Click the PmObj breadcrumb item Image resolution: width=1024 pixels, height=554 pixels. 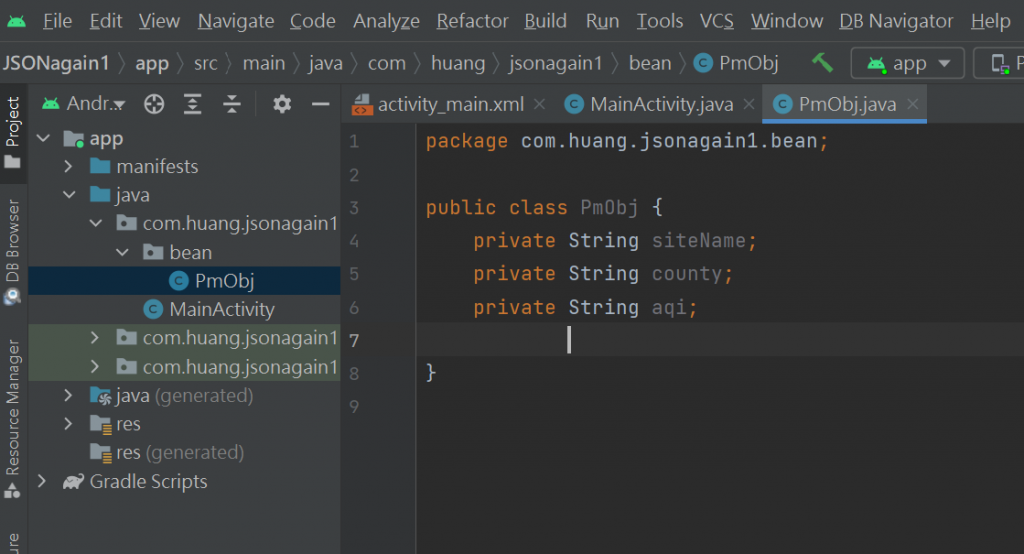click(x=736, y=63)
